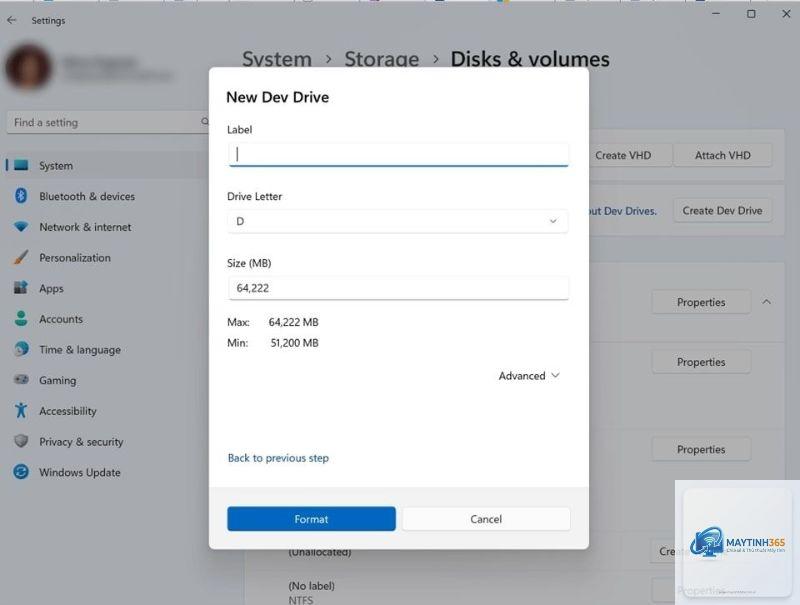Select Network & internet label

(x=85, y=227)
